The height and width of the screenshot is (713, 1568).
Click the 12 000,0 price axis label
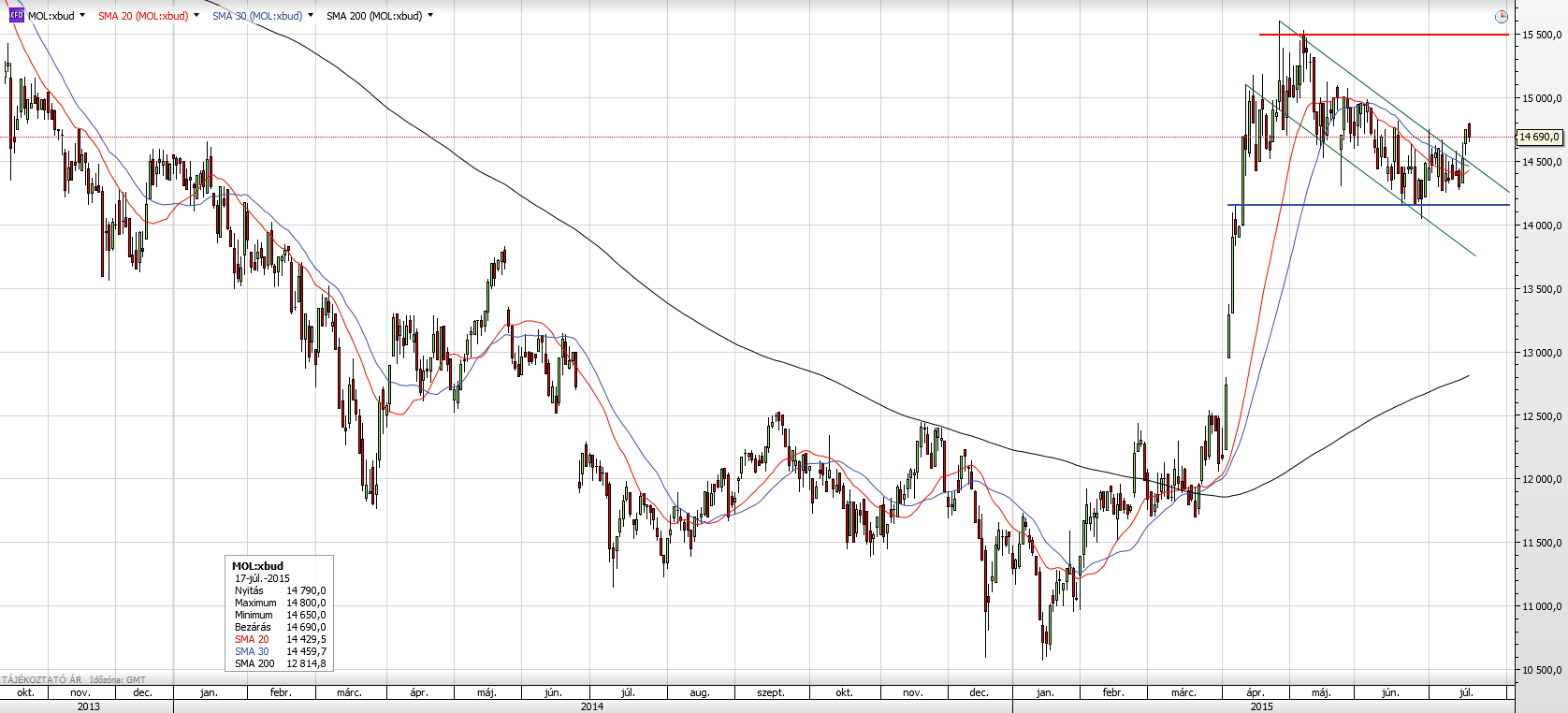coord(1542,479)
